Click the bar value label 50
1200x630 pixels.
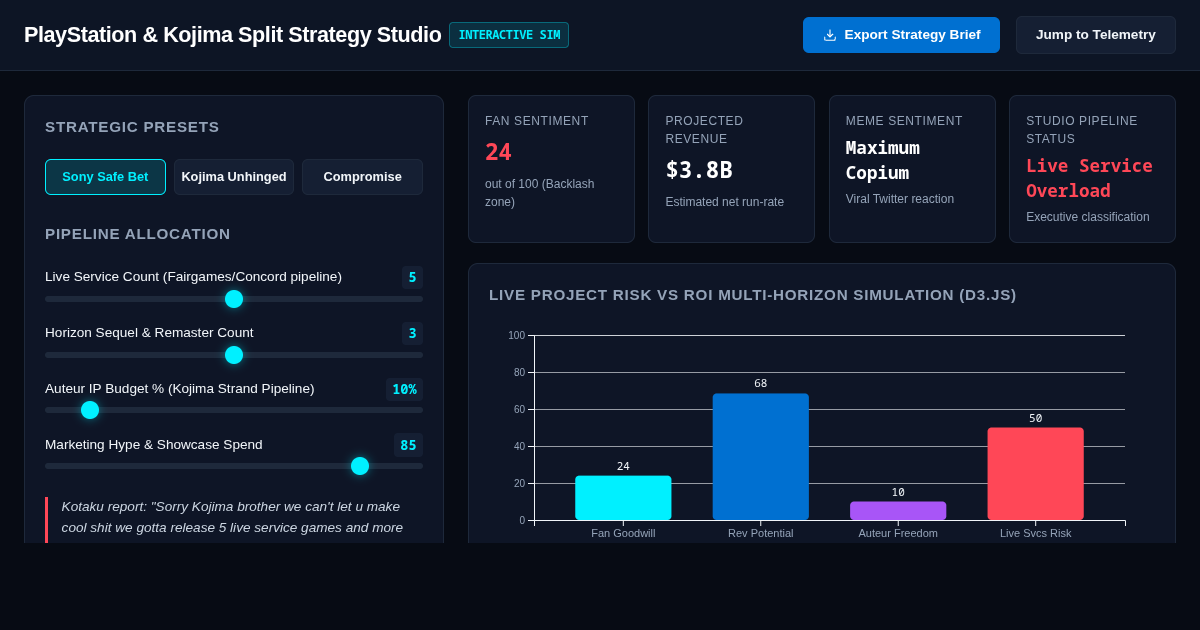(x=1036, y=419)
